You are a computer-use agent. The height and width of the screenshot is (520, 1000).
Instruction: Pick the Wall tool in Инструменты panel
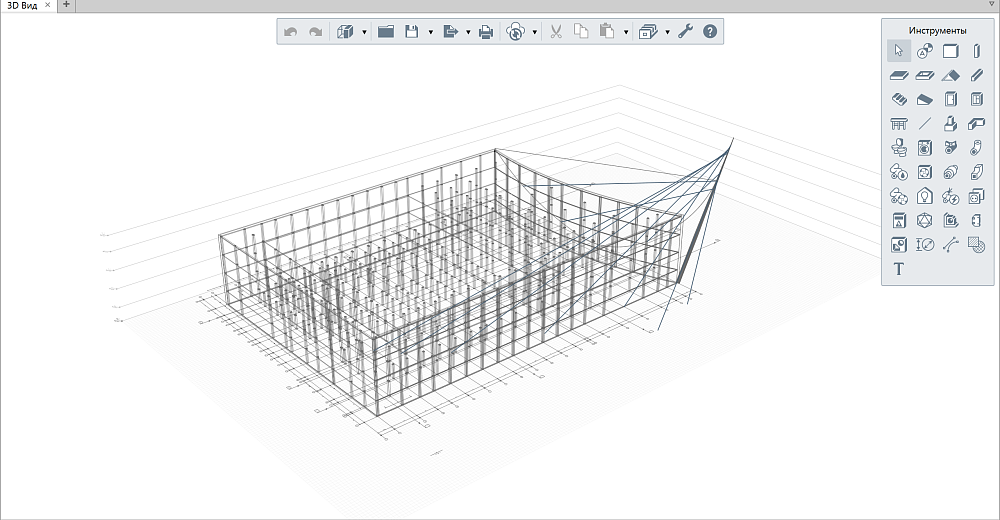tap(950, 51)
